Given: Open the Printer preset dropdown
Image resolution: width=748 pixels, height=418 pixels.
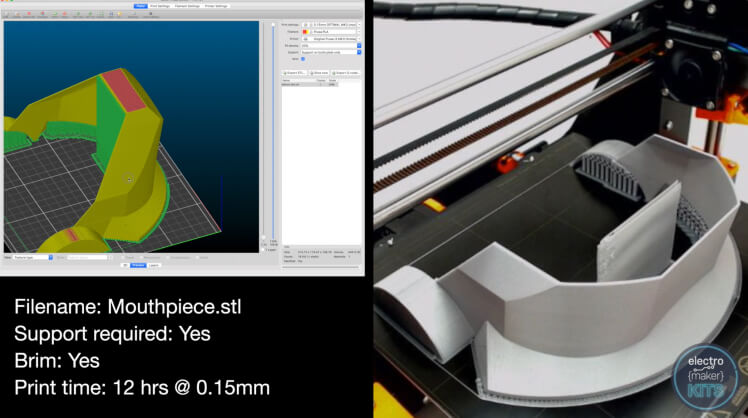Looking at the screenshot, I should point(331,39).
